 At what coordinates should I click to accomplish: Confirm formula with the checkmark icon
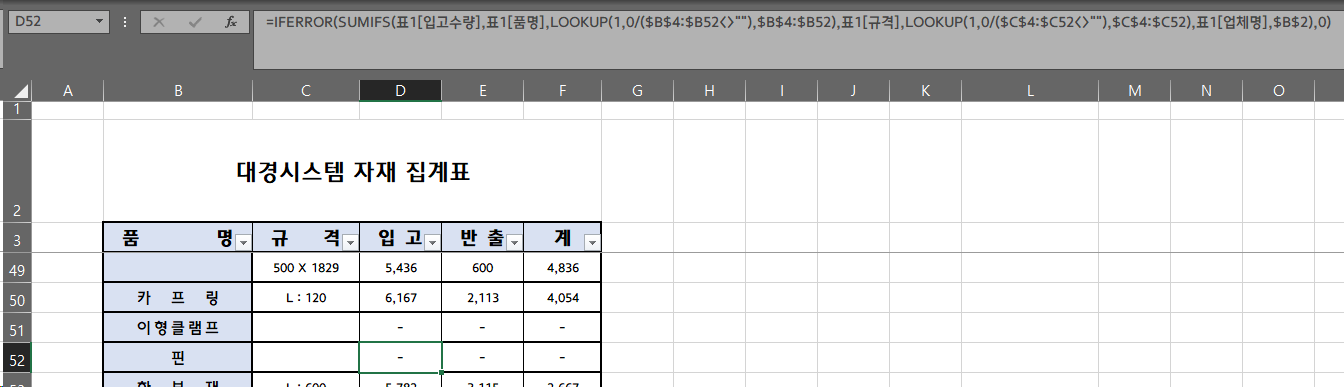195,21
